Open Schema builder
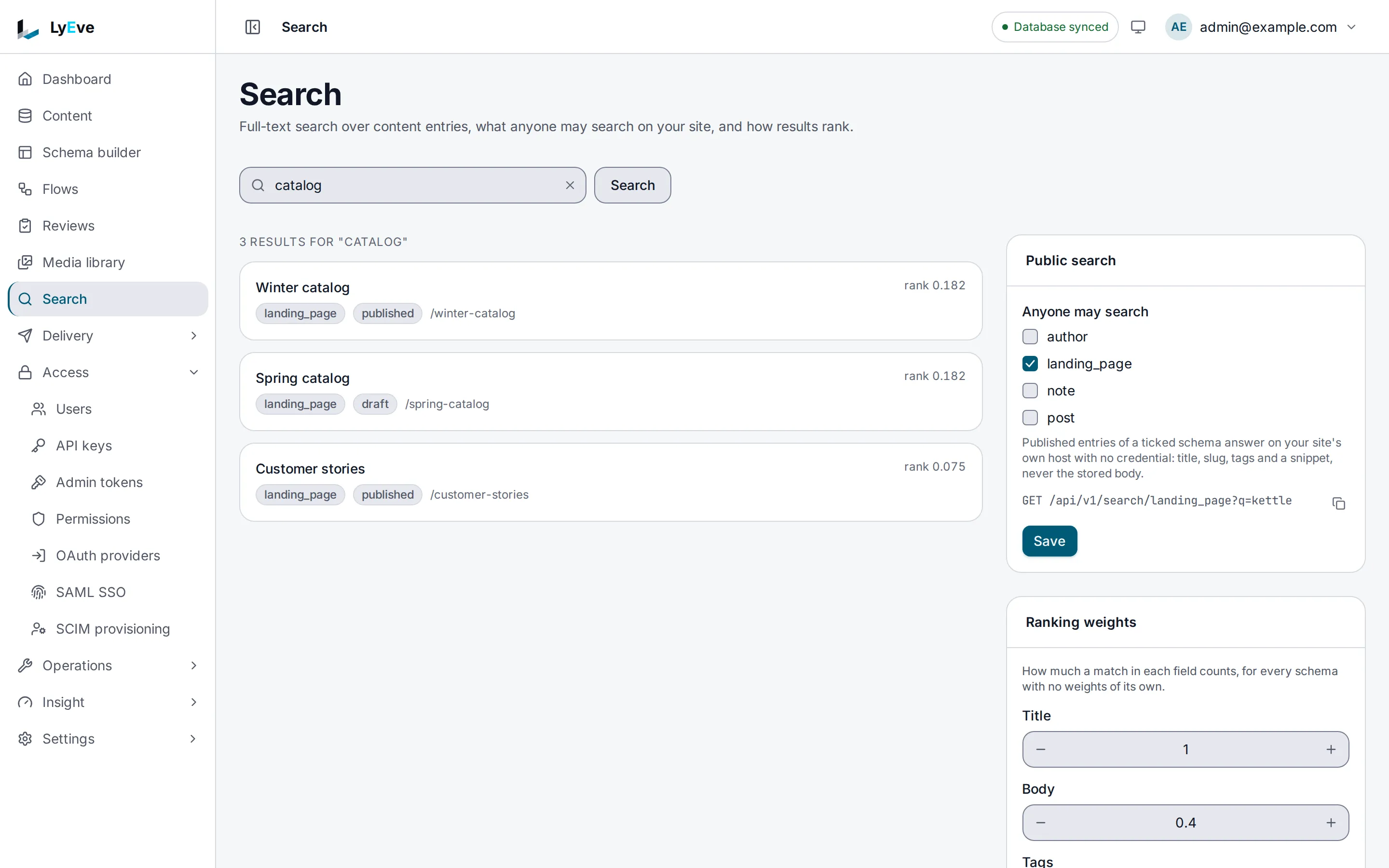 (x=108, y=153)
